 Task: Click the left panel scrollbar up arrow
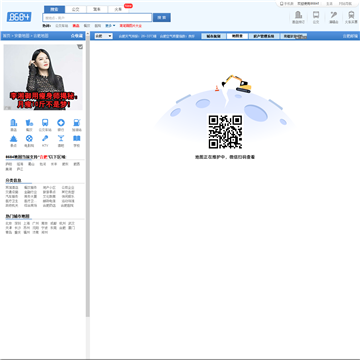(x=88, y=34)
